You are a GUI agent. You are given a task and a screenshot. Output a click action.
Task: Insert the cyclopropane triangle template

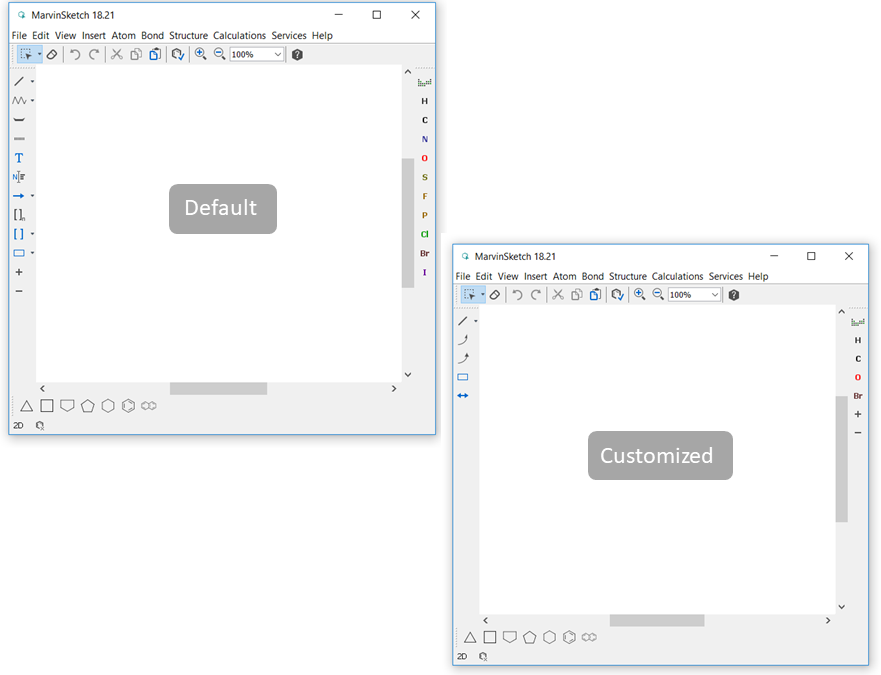[x=25, y=405]
